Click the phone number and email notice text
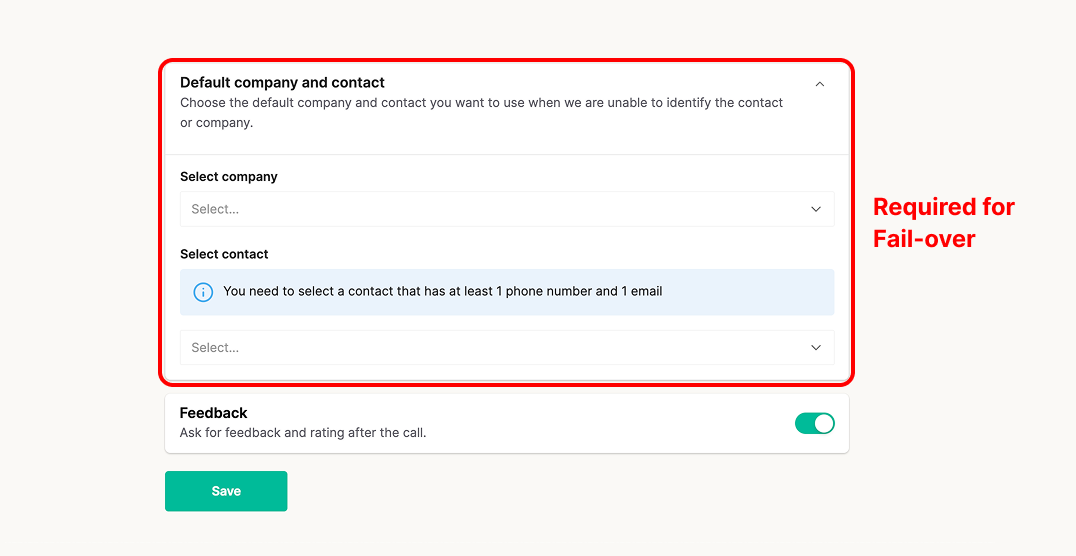 pyautogui.click(x=442, y=291)
